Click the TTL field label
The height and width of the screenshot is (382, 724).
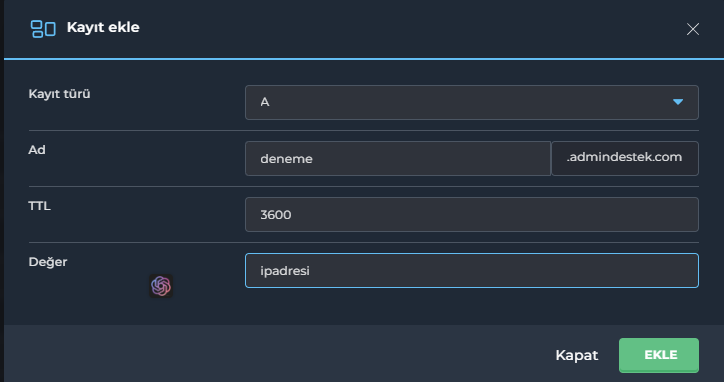(x=39, y=206)
